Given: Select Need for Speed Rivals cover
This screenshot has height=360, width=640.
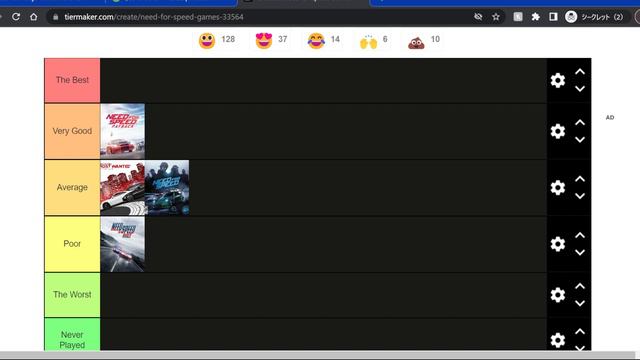Looking at the screenshot, I should [122, 244].
